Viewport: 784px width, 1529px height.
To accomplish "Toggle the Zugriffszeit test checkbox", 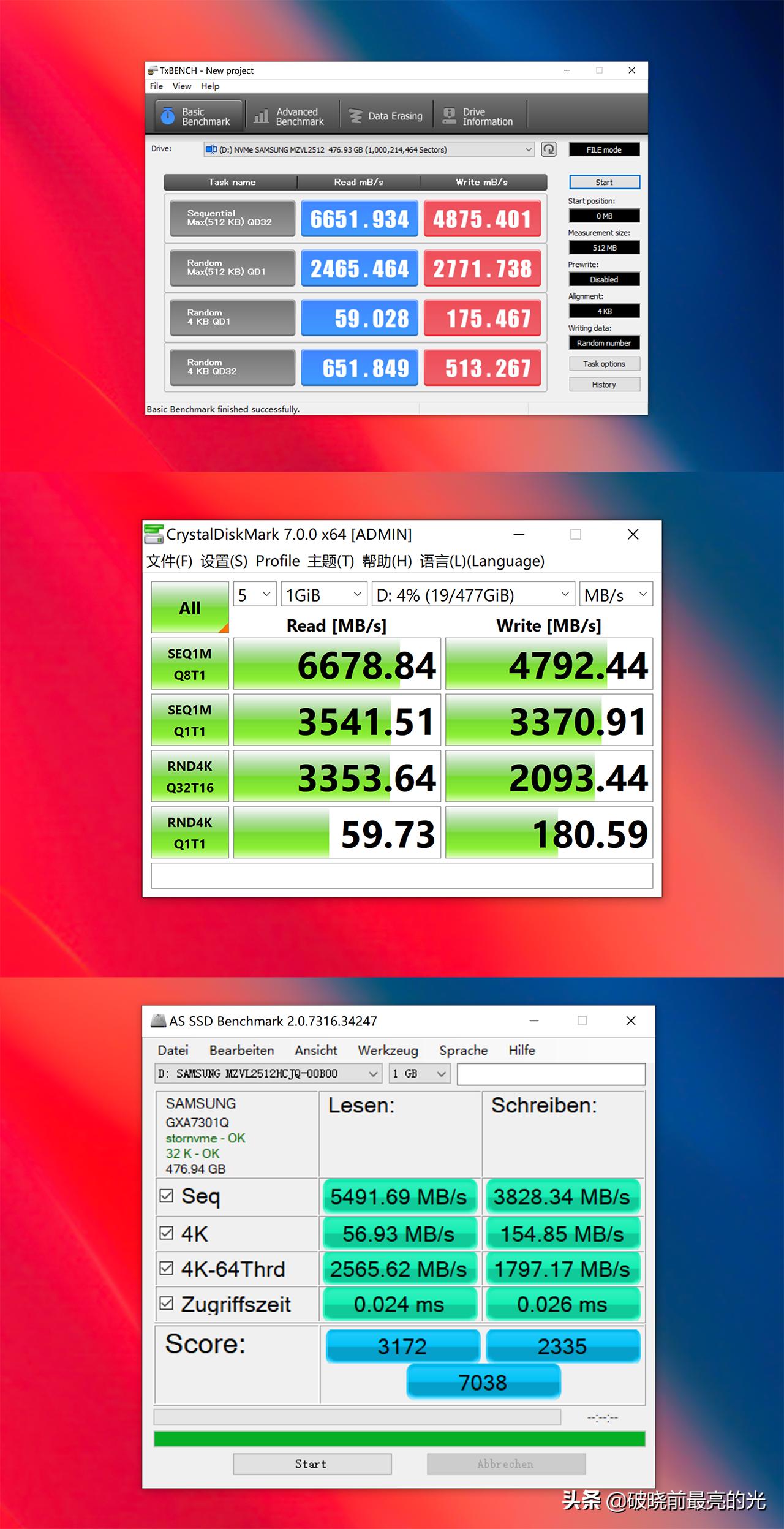I will tap(166, 1304).
